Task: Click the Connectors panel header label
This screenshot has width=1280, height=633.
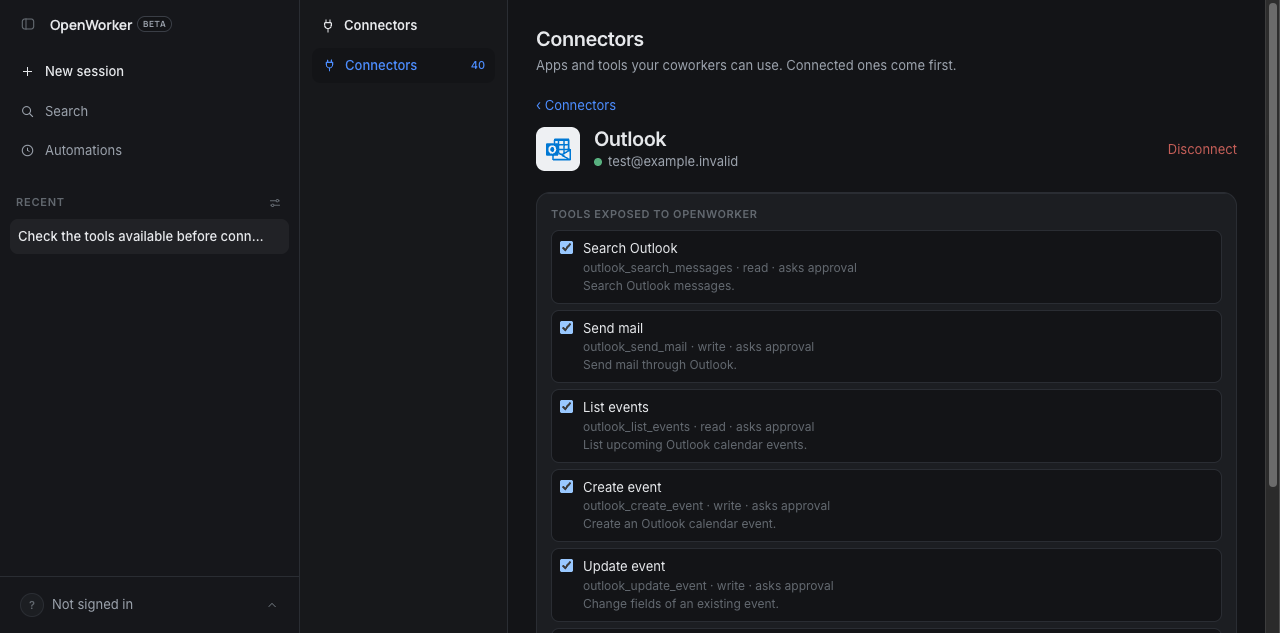Action: tap(381, 25)
